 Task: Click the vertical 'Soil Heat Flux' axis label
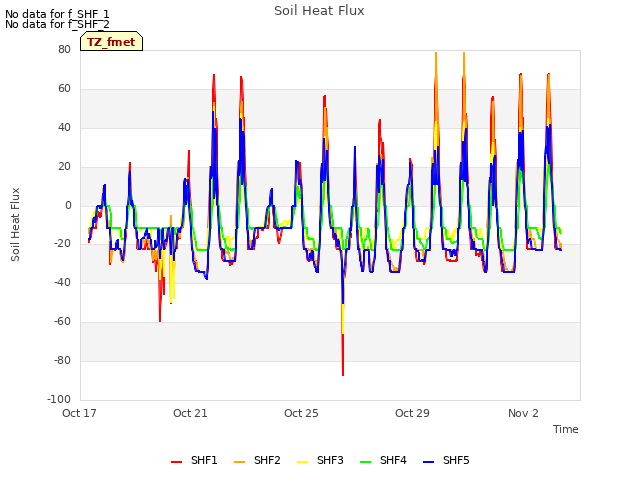pyautogui.click(x=15, y=224)
